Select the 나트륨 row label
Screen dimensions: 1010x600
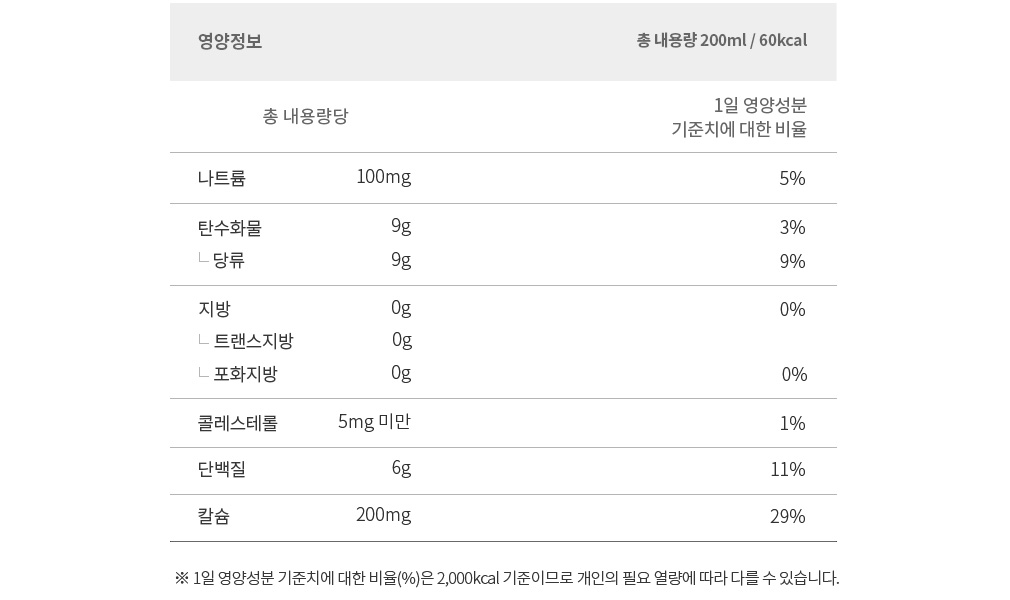point(222,178)
